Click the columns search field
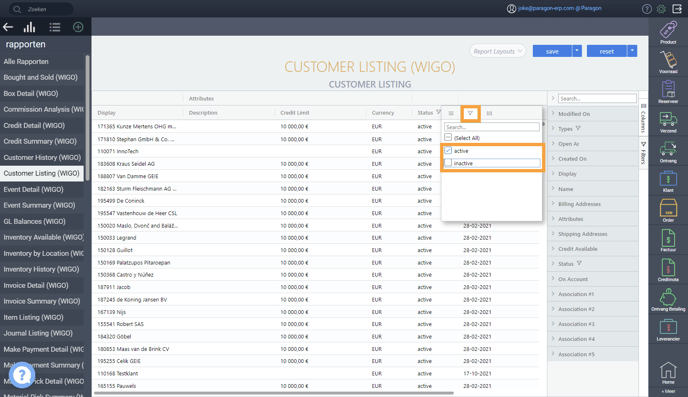Viewport: 688px width, 397px height. (597, 98)
